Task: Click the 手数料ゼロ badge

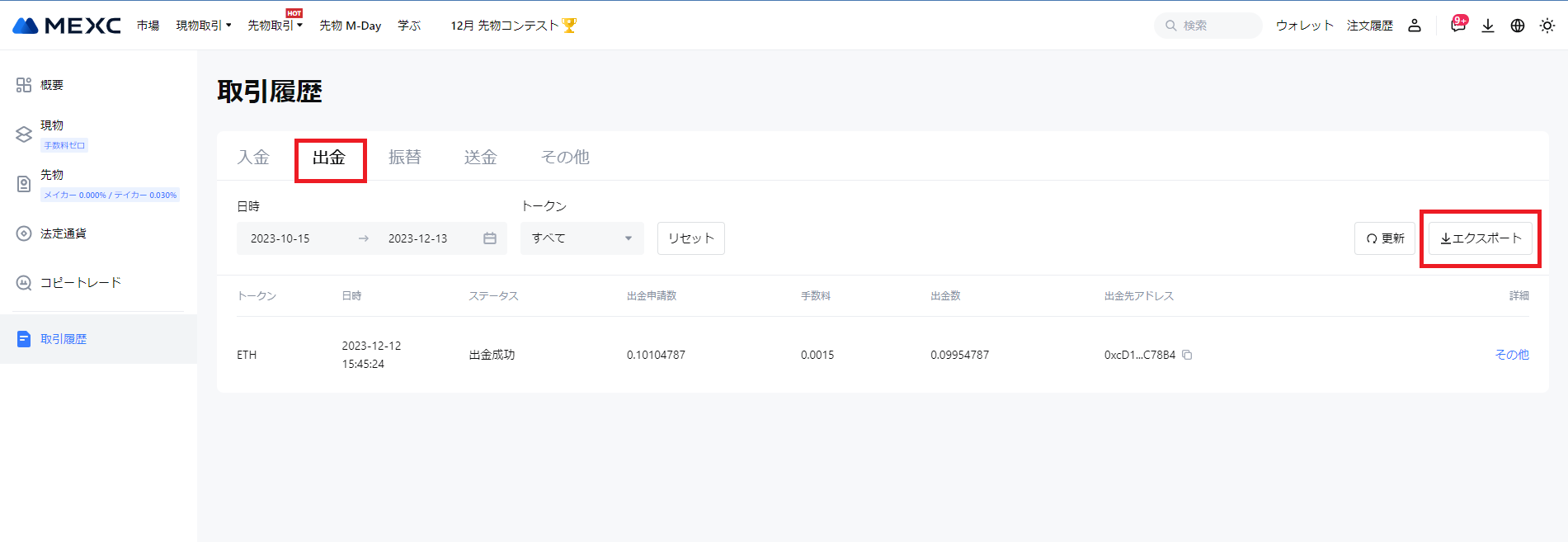Action: (x=64, y=145)
